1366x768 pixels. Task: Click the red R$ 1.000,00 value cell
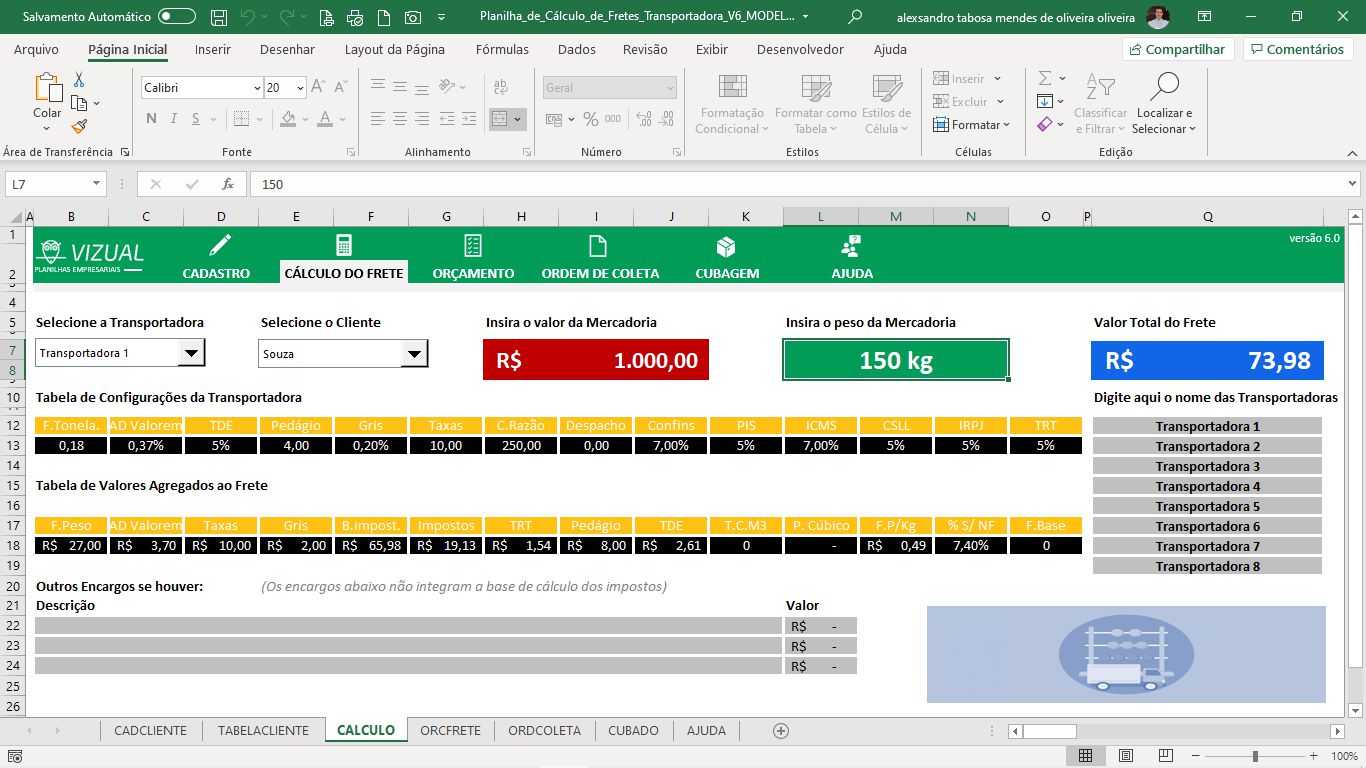pyautogui.click(x=596, y=360)
